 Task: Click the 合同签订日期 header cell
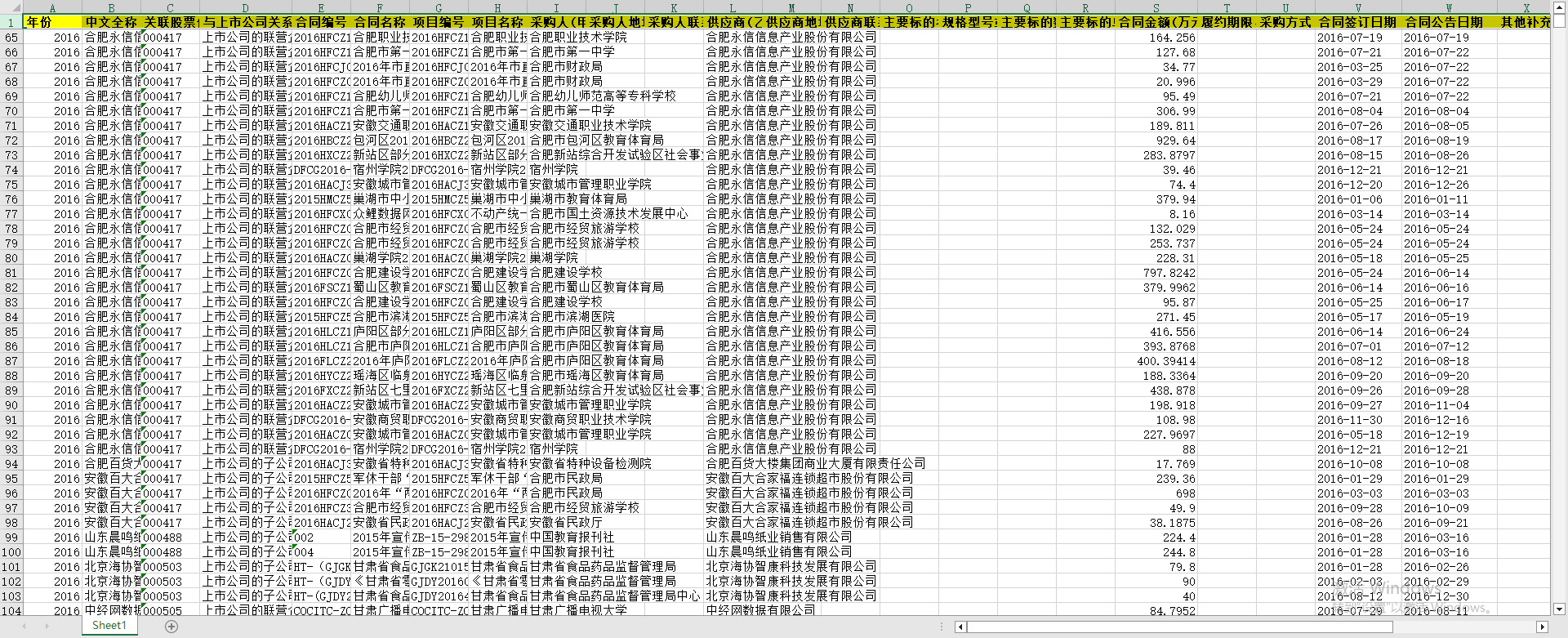pos(1356,22)
